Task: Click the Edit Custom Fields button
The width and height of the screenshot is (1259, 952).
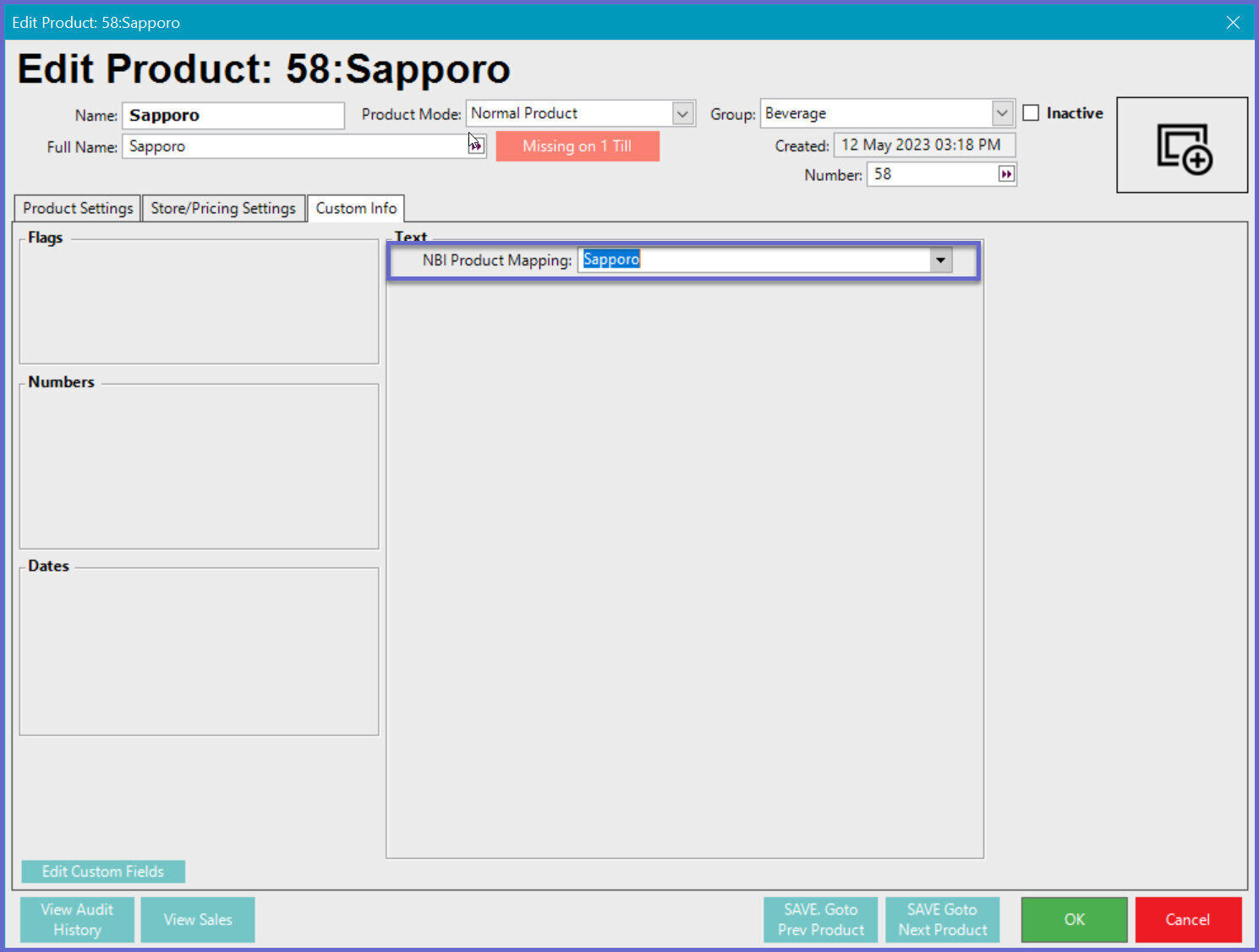Action: pos(103,871)
